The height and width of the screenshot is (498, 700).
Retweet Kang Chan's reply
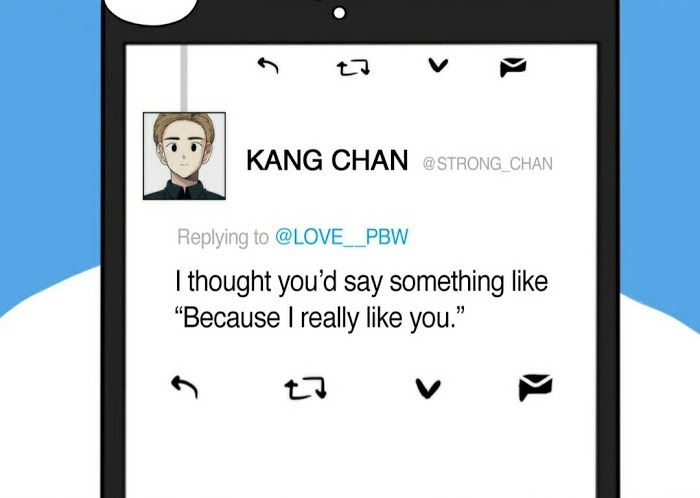tap(306, 388)
